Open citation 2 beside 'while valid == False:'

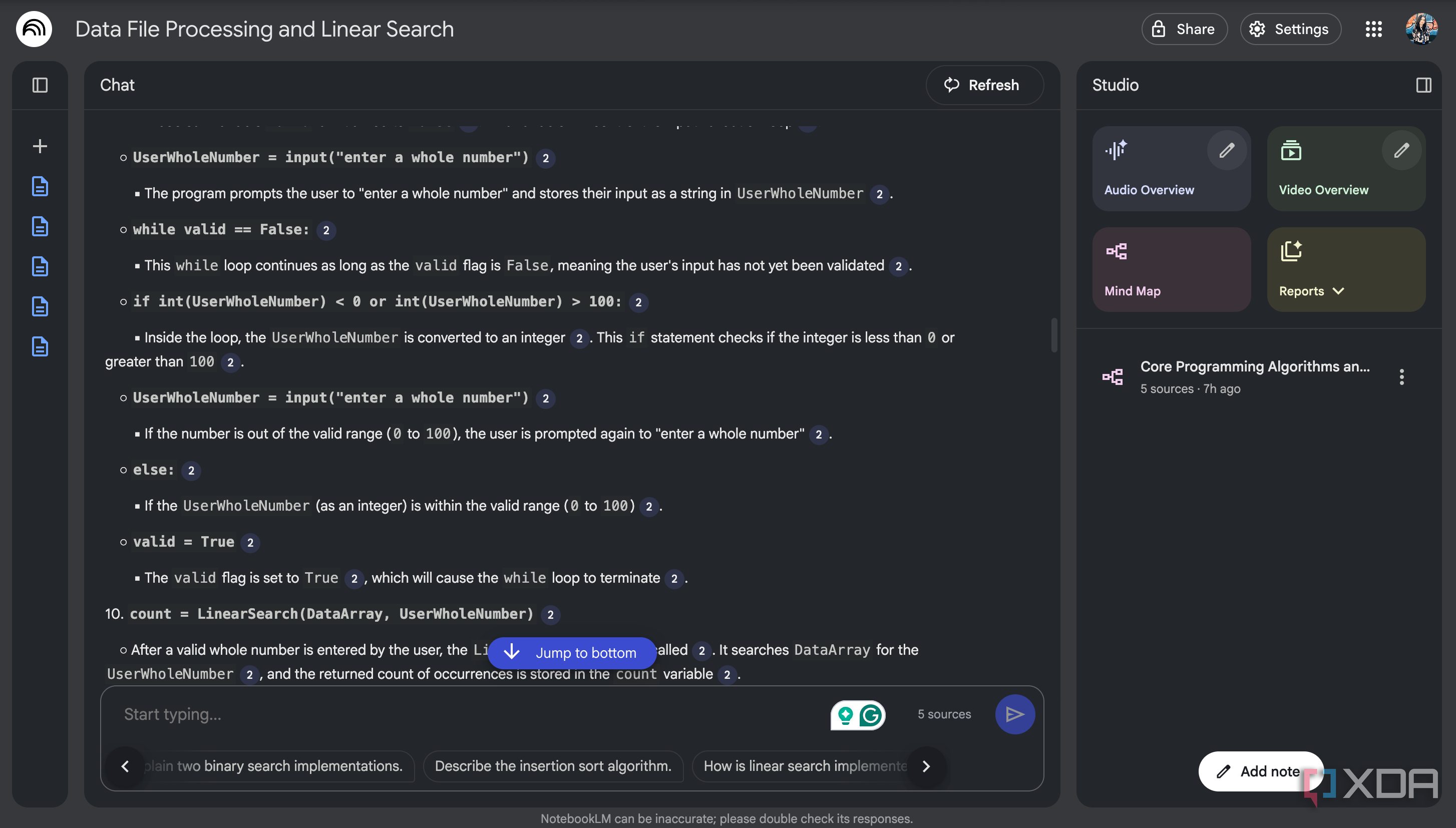click(326, 230)
